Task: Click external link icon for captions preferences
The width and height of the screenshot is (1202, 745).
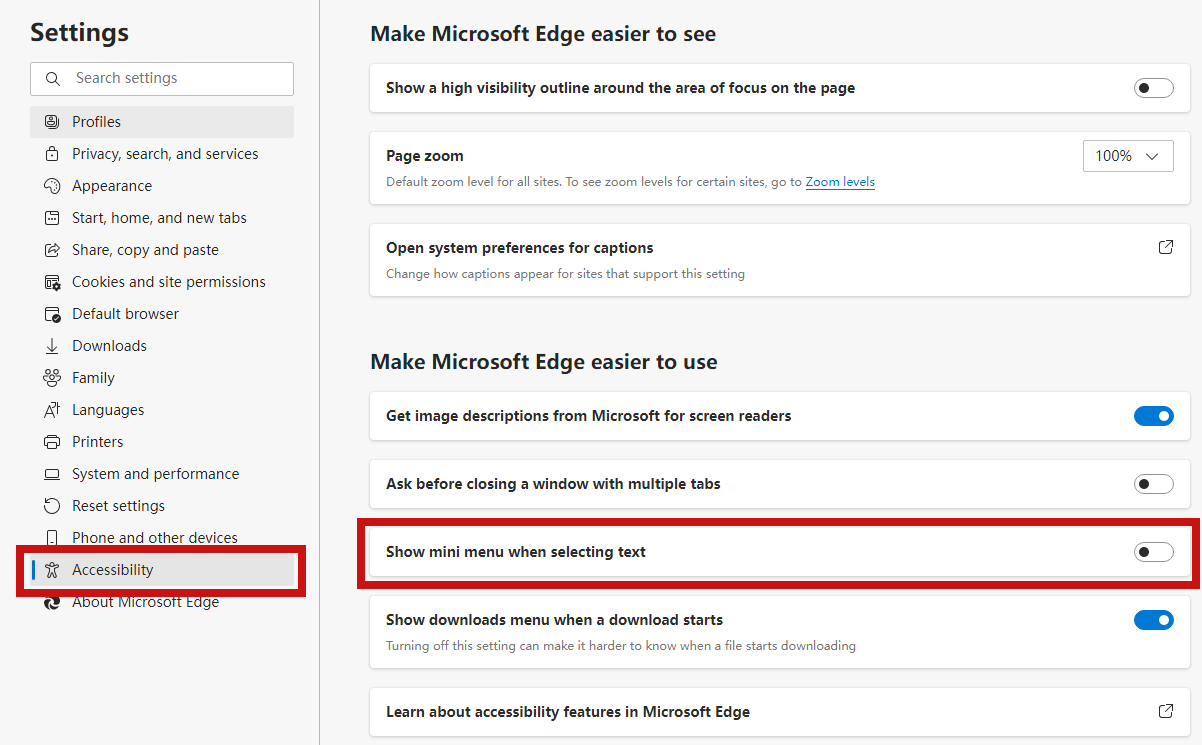Action: 1165,247
